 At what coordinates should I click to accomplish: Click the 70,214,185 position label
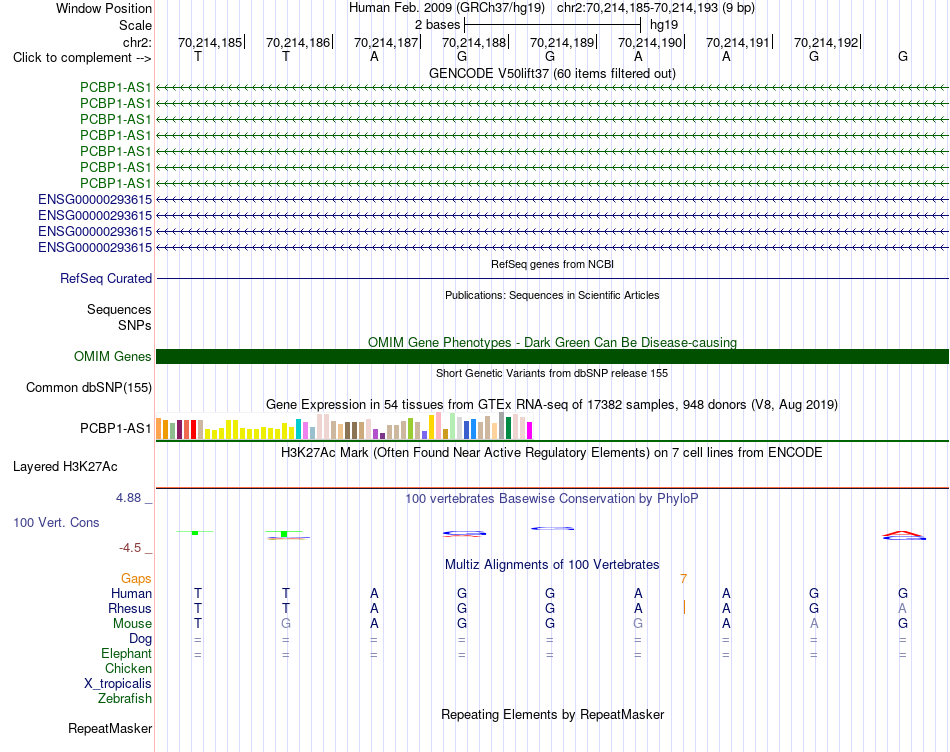click(210, 42)
